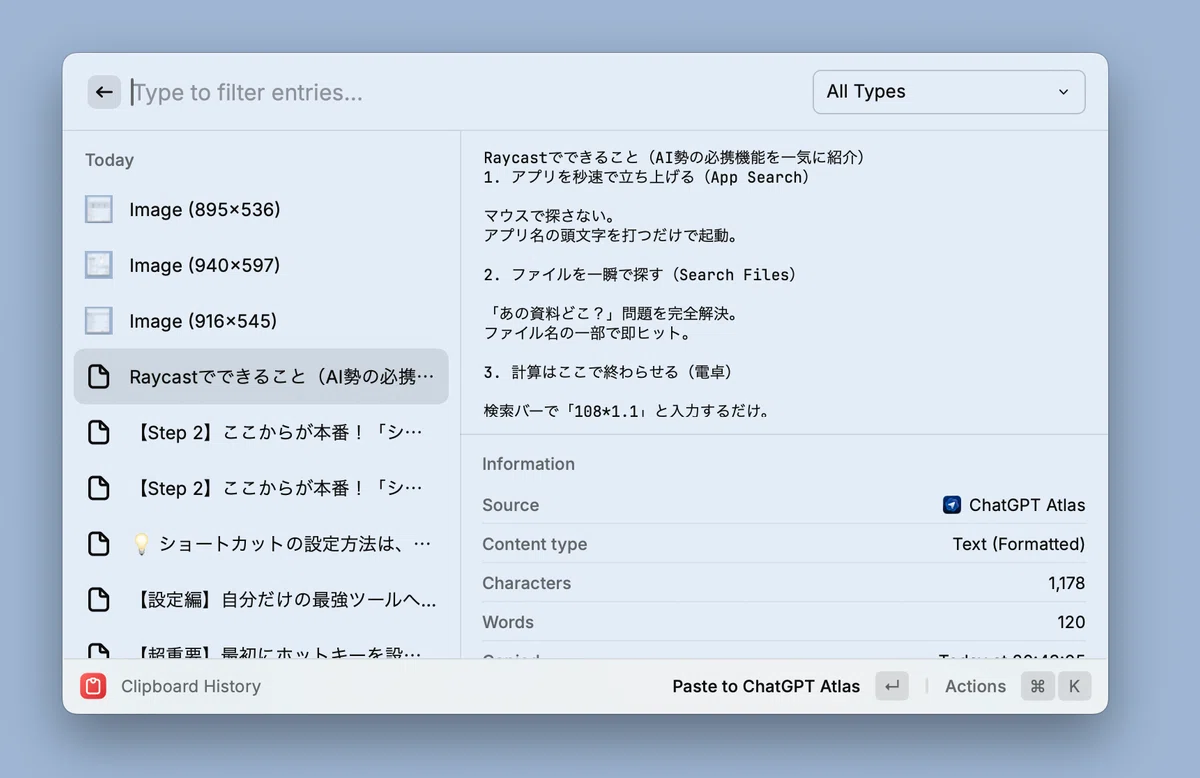Click the Clipboard History label
The height and width of the screenshot is (778, 1200).
(191, 686)
